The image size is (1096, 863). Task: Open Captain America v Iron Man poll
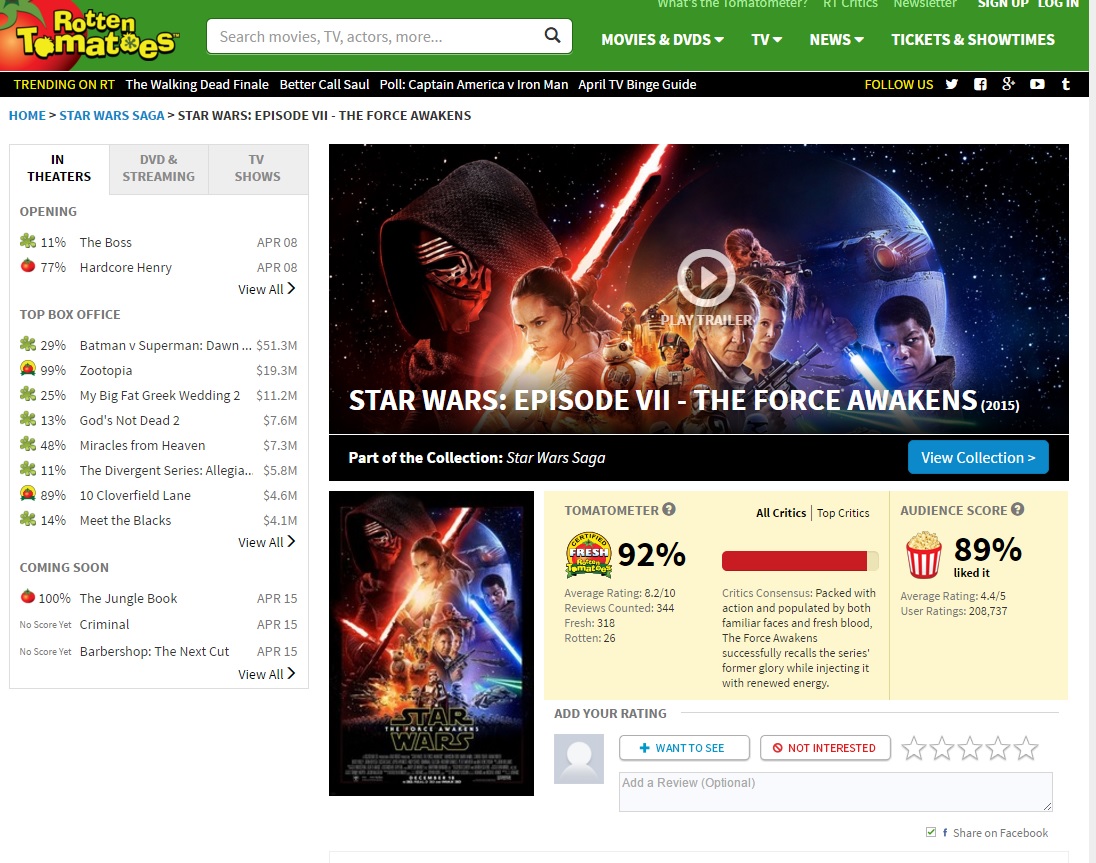pyautogui.click(x=474, y=85)
